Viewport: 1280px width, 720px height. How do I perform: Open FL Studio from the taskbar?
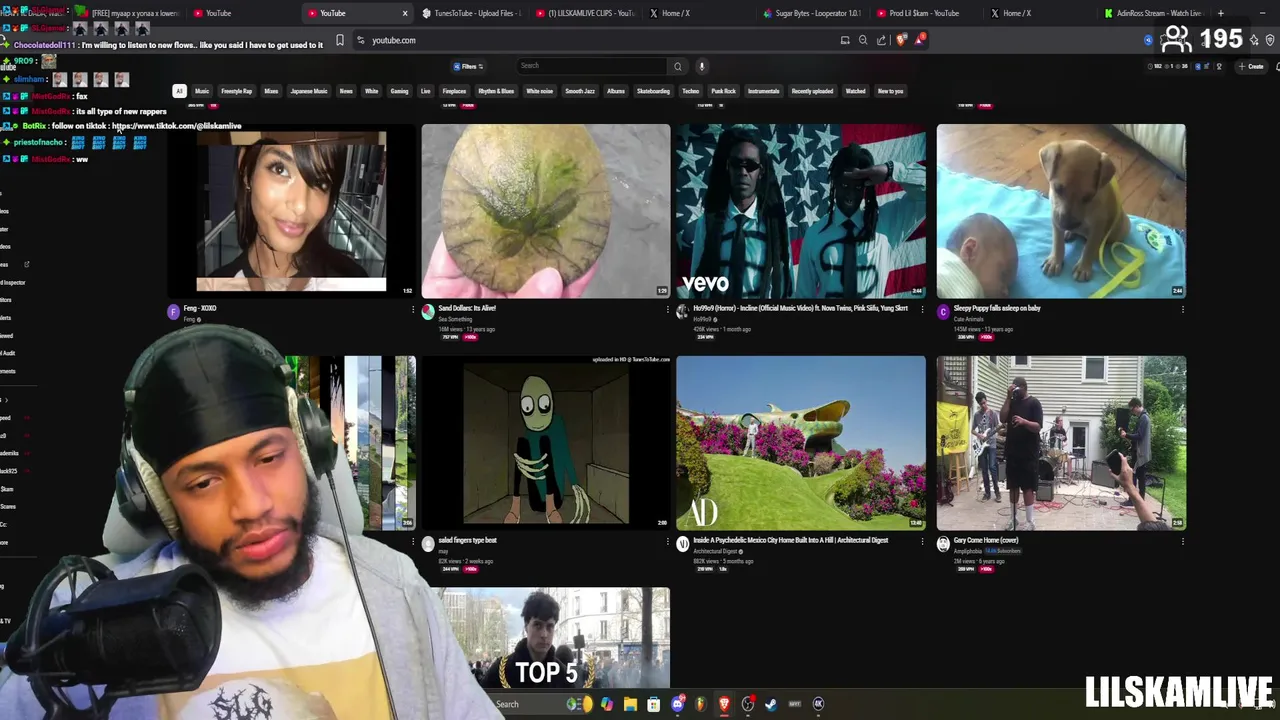coord(700,704)
